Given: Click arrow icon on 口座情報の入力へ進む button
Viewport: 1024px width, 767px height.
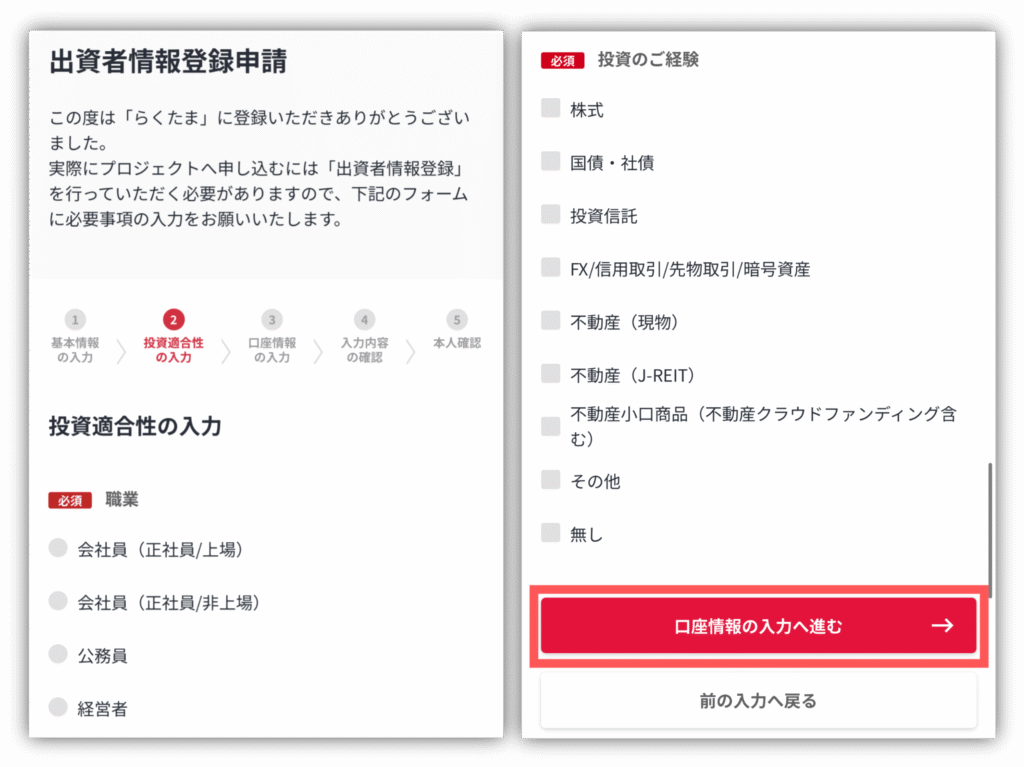Looking at the screenshot, I should coord(942,625).
